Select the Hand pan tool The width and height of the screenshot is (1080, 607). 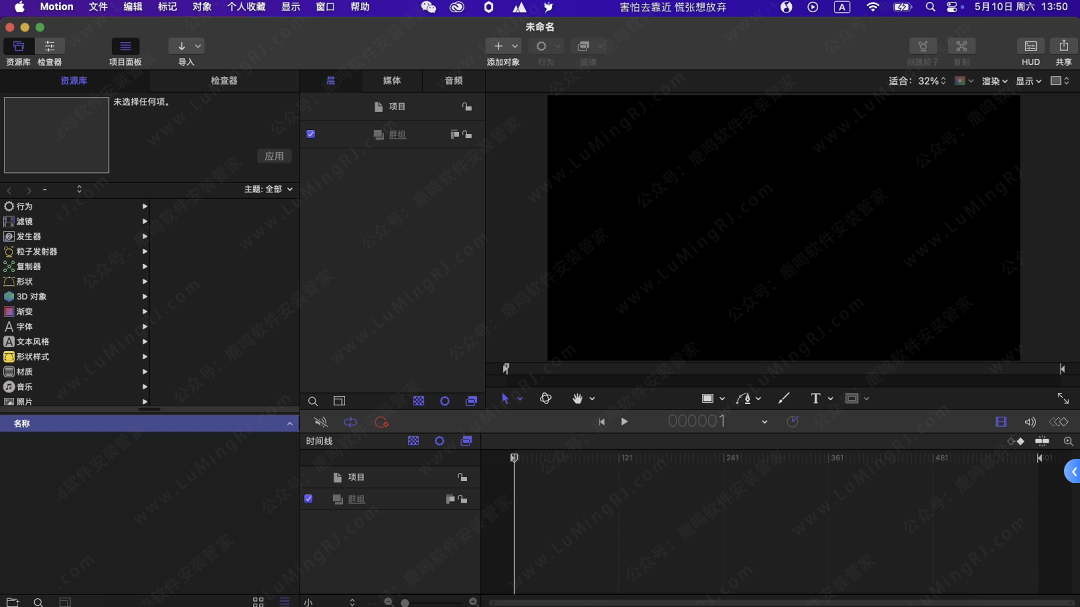[x=577, y=398]
